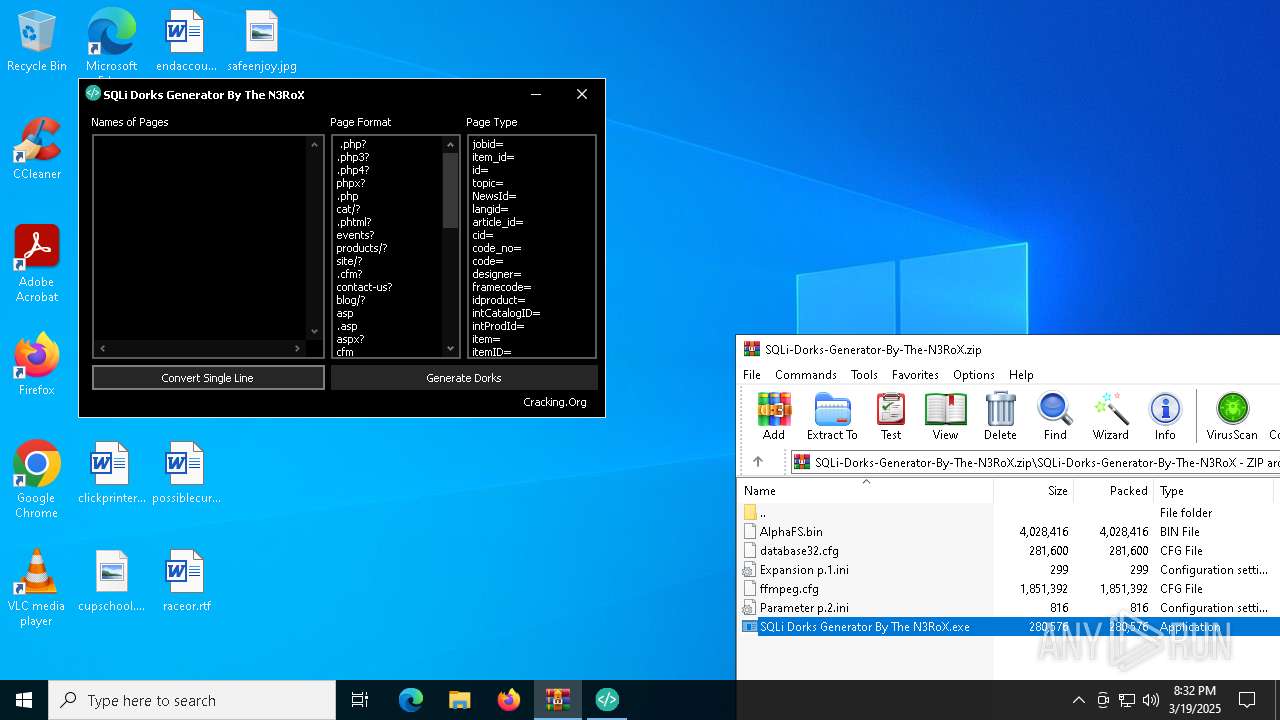Go up one folder in WinRAR
The image size is (1280, 720).
pyautogui.click(x=758, y=462)
